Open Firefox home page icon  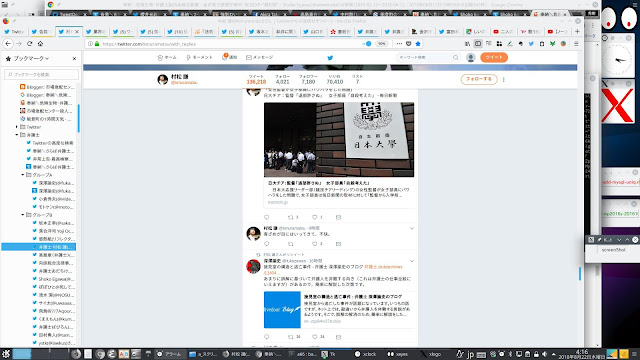(40, 43)
